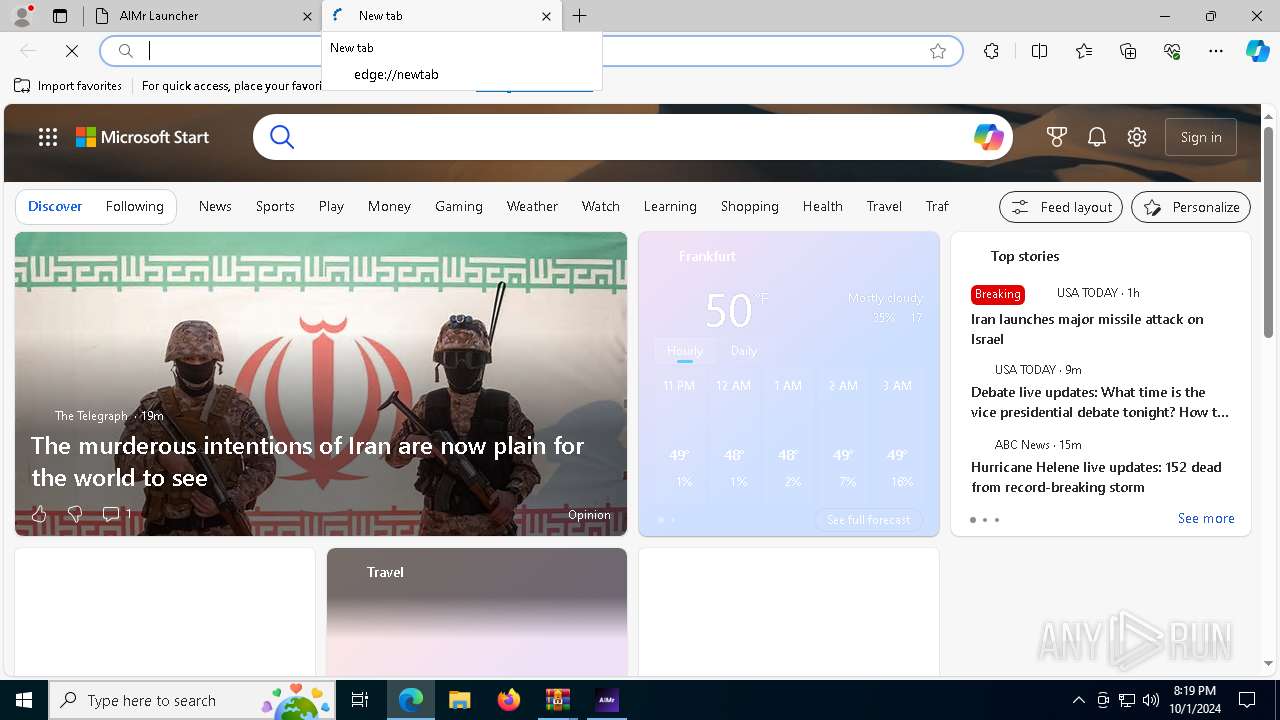Open Task View on the taskbar
This screenshot has height=720, width=1280.
(x=360, y=700)
